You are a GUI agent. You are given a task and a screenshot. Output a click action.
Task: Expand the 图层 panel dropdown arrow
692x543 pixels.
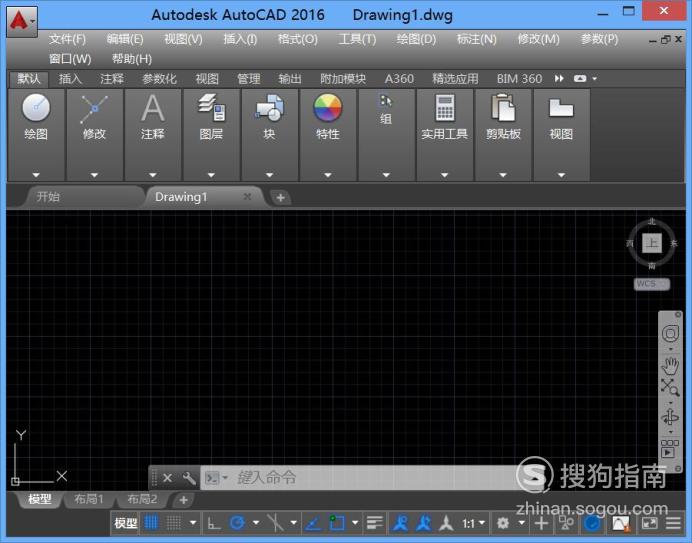(211, 175)
